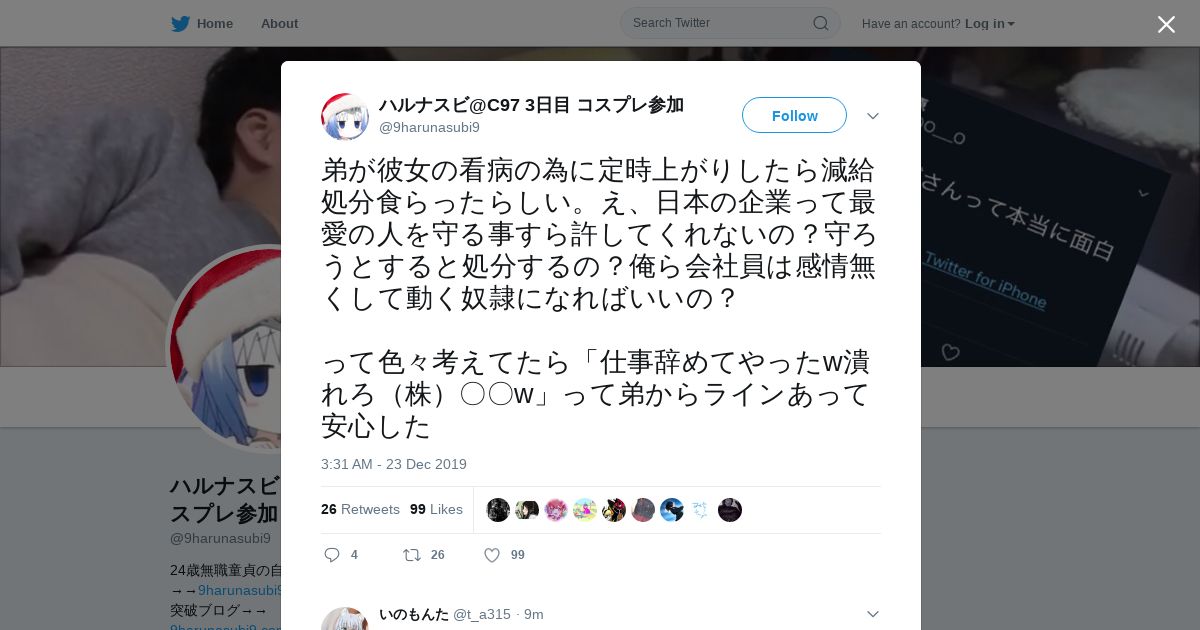The image size is (1200, 630).
Task: Go to Home in top navigation
Action: [214, 23]
